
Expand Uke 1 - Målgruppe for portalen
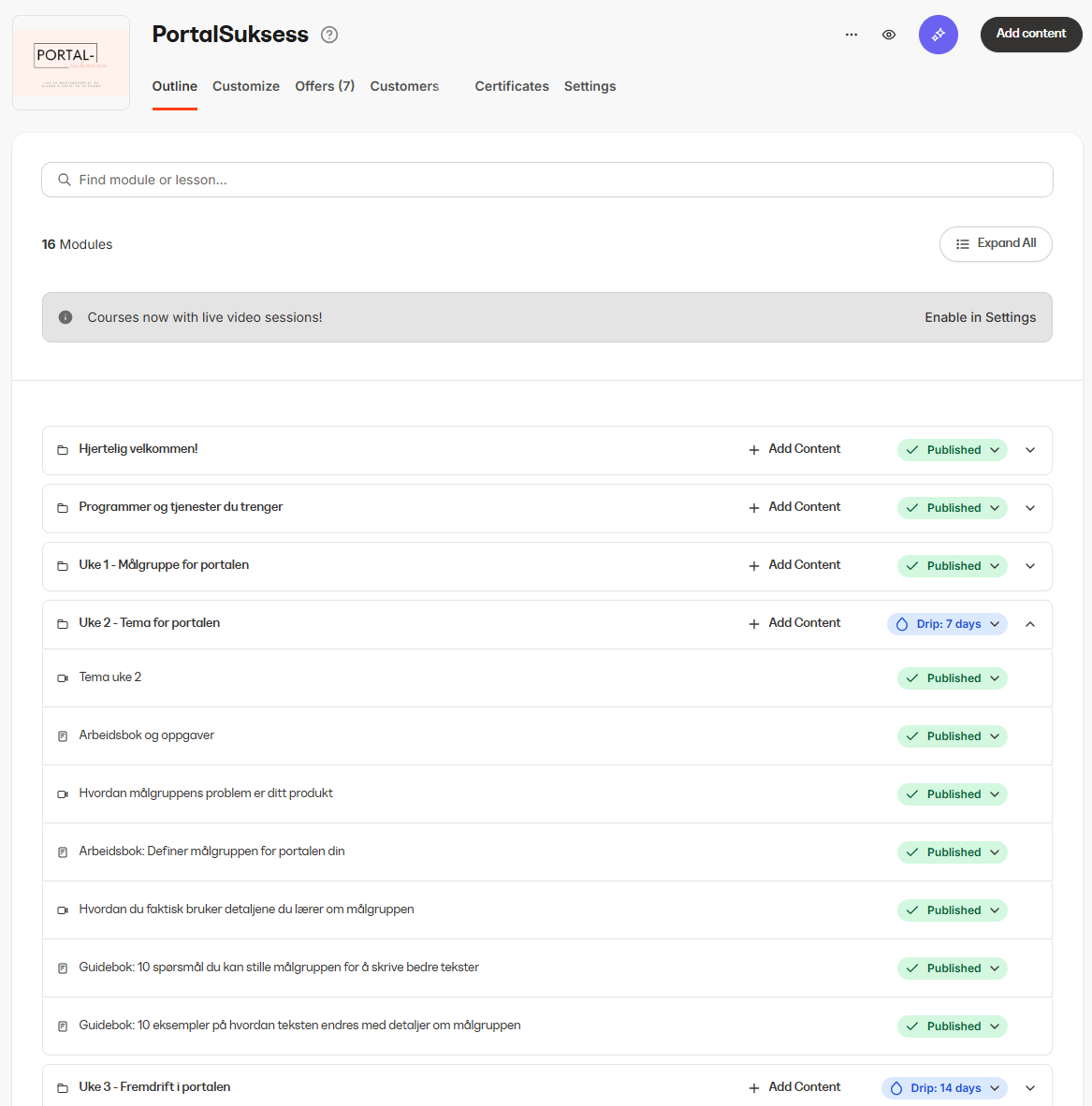[x=1030, y=566]
